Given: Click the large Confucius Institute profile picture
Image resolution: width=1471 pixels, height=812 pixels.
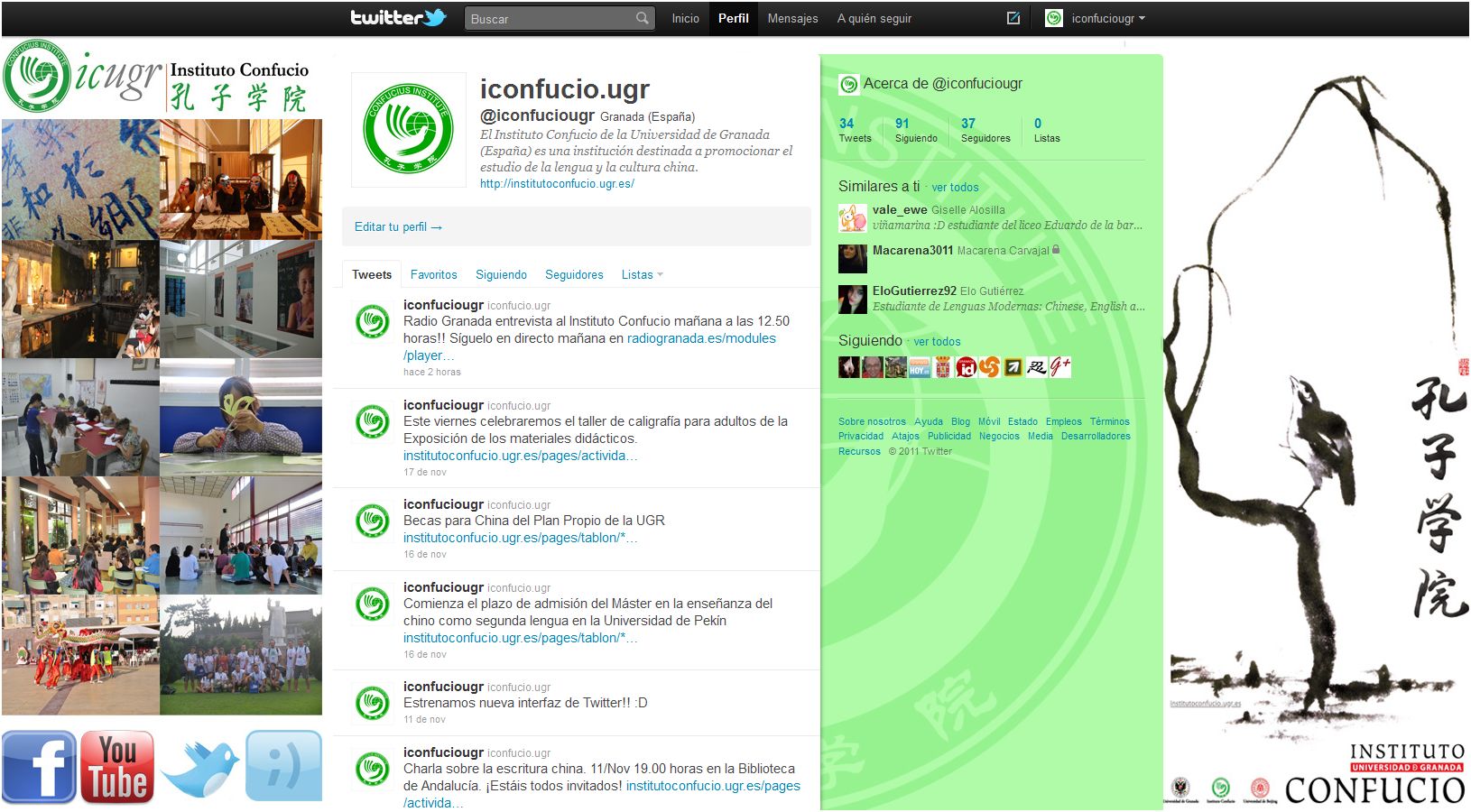Looking at the screenshot, I should point(408,130).
